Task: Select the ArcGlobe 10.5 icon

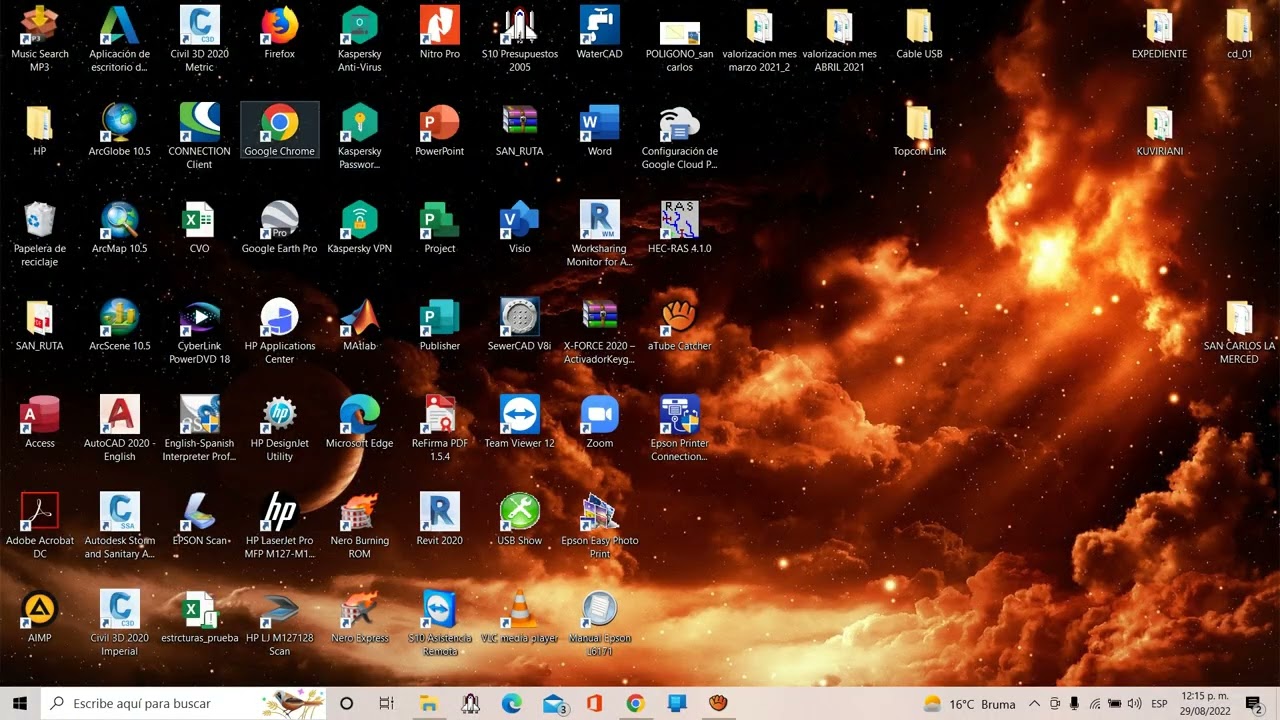Action: click(120, 130)
